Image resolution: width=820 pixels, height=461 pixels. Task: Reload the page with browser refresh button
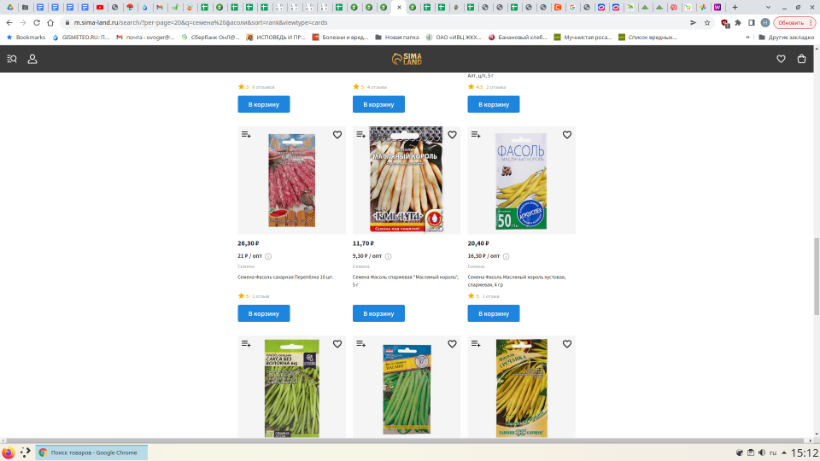pos(36,22)
